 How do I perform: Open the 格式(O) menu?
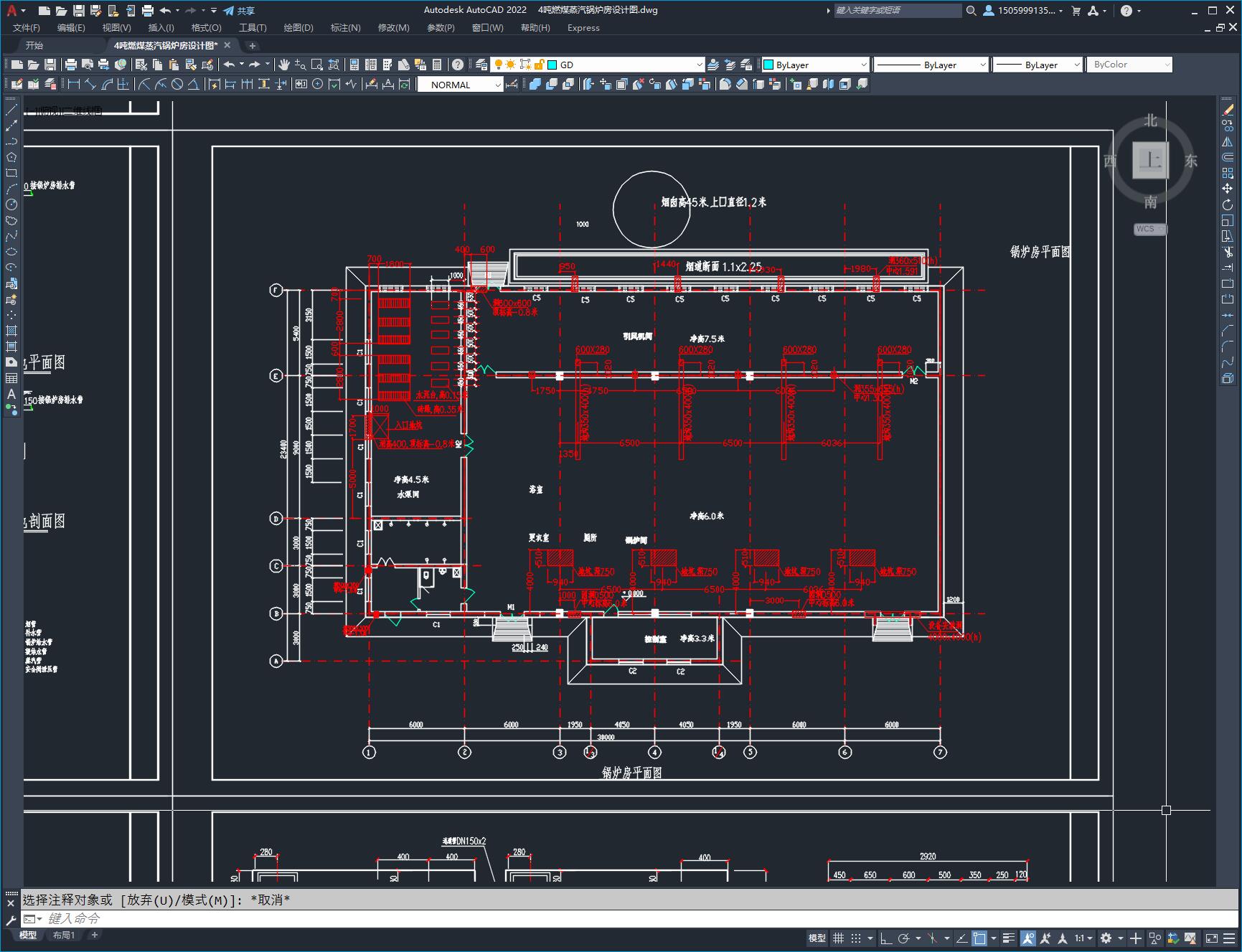[207, 28]
